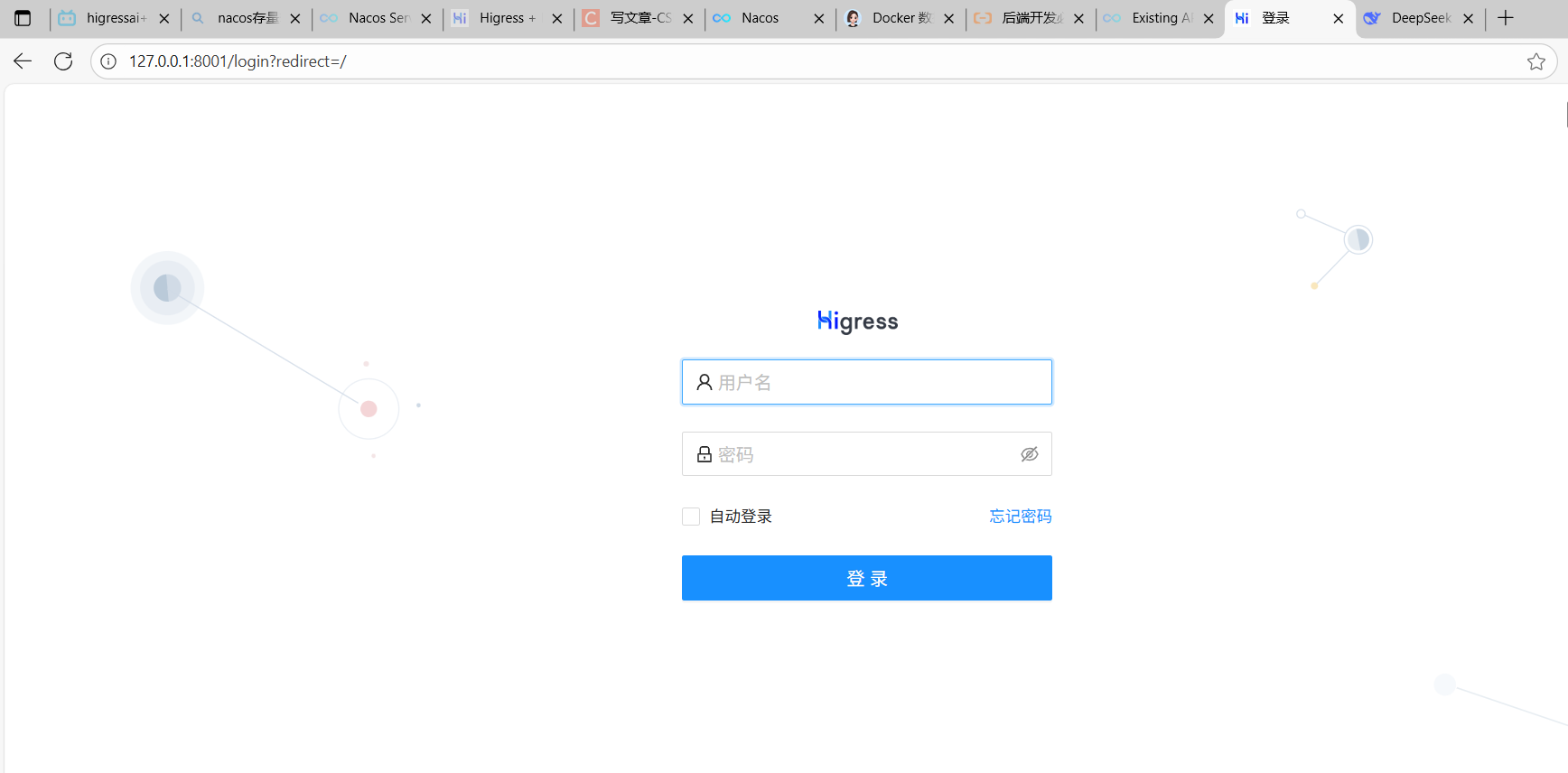Click the 写文章-CS tab red C favicon
Image resolution: width=1568 pixels, height=773 pixels.
pos(591,18)
